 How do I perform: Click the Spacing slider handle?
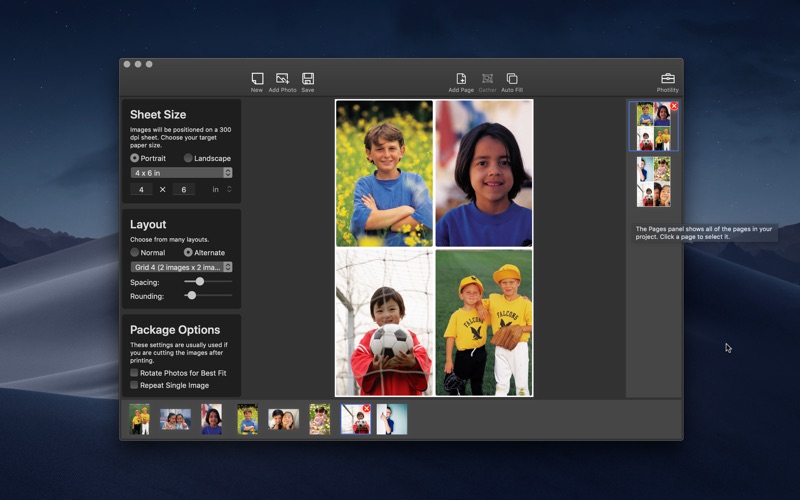199,281
